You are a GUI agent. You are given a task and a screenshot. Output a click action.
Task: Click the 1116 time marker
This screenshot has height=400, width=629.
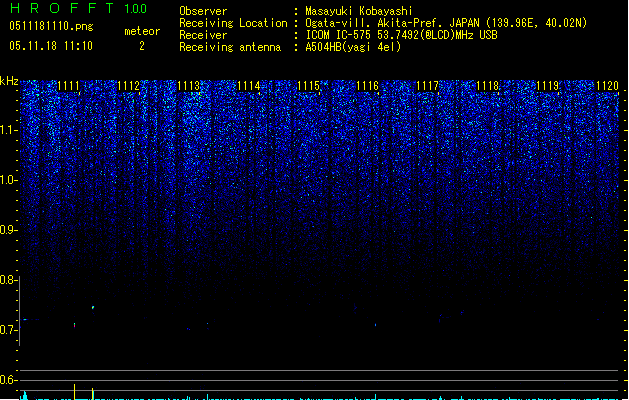(367, 86)
